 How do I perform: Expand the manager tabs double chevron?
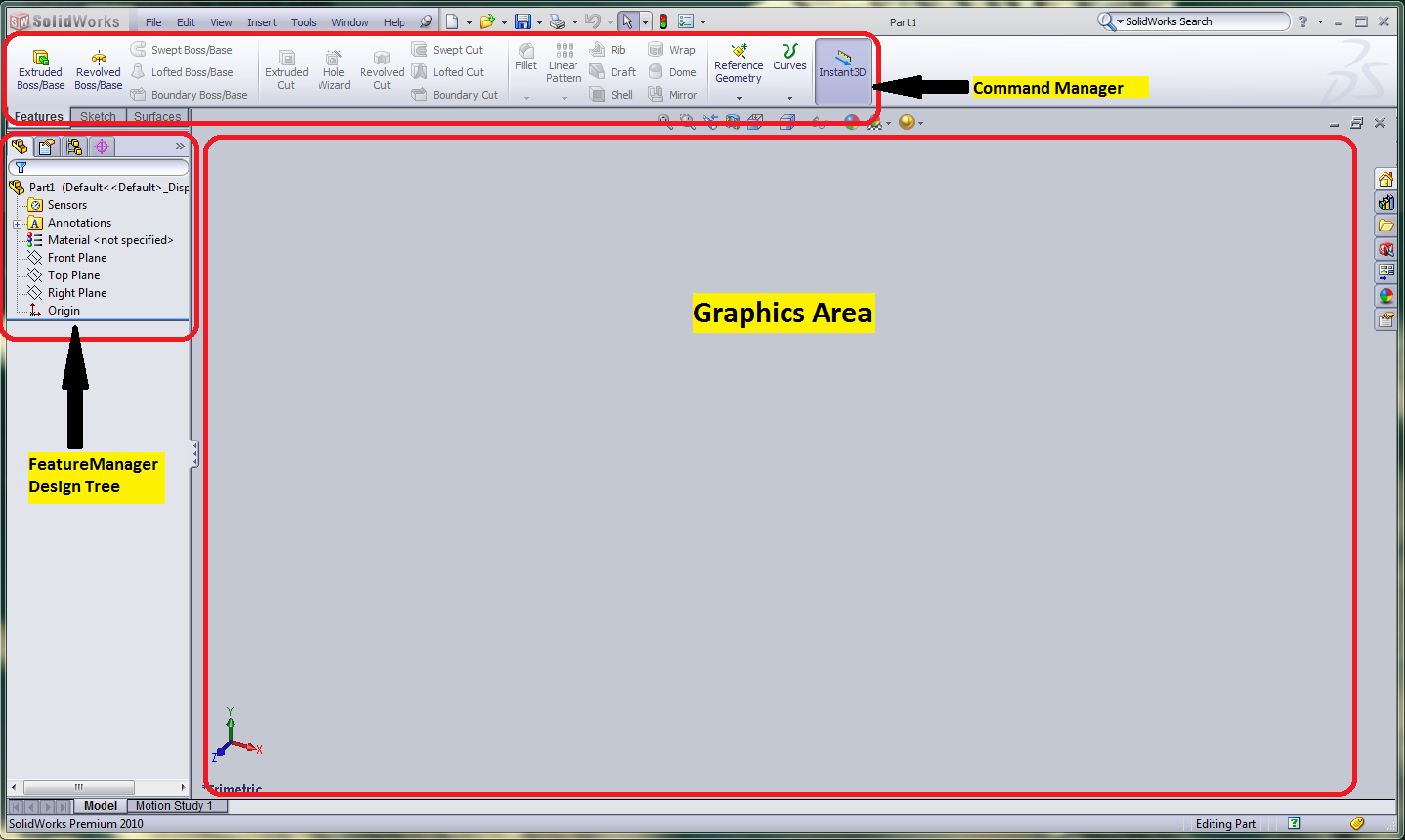180,147
